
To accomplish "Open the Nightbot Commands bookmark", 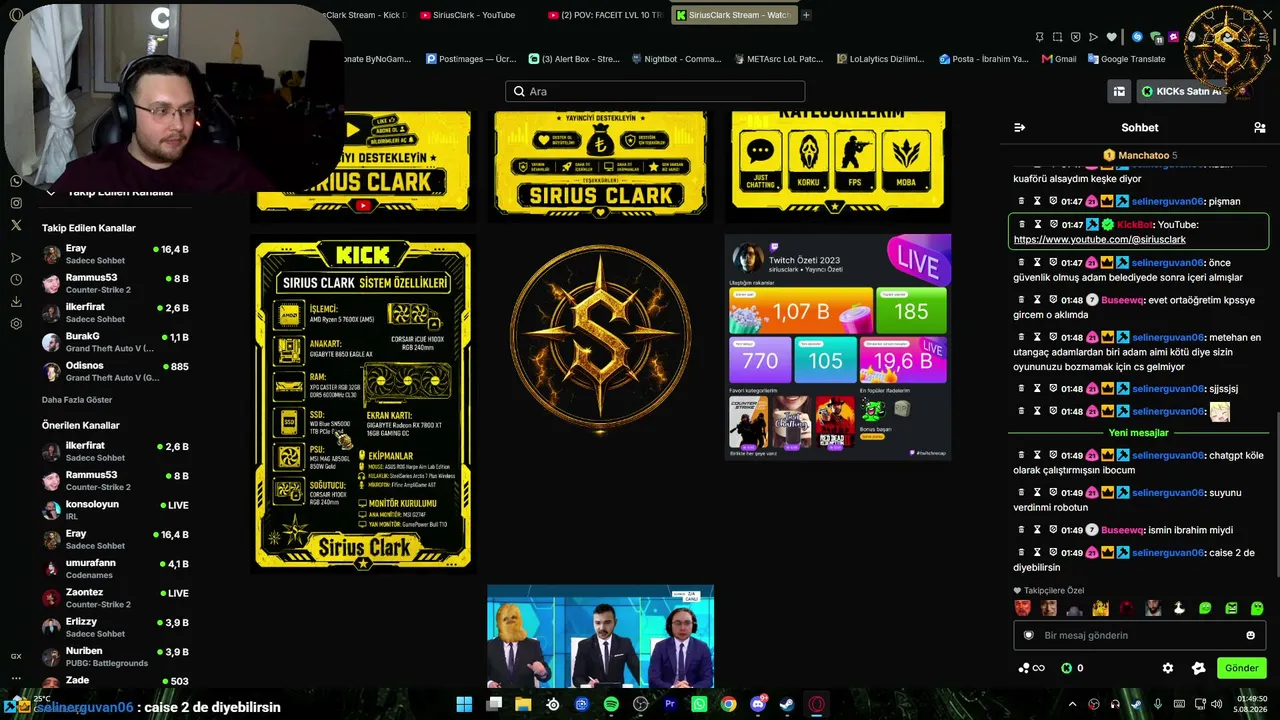I will tap(676, 59).
